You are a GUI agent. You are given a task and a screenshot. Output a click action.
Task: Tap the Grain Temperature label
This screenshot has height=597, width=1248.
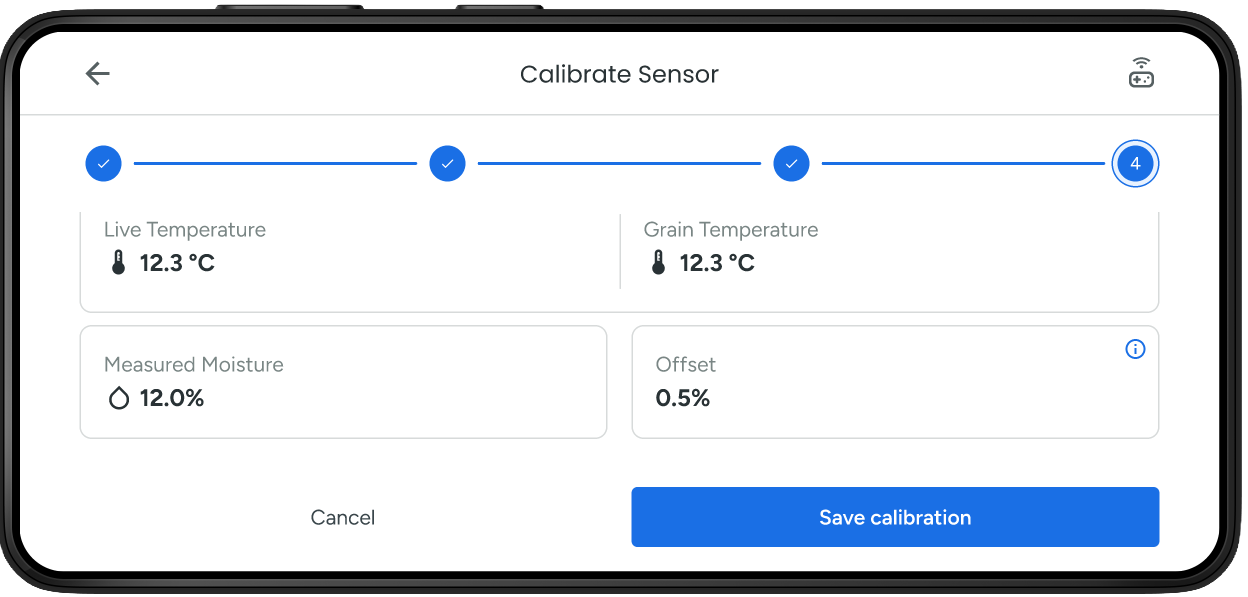(731, 230)
